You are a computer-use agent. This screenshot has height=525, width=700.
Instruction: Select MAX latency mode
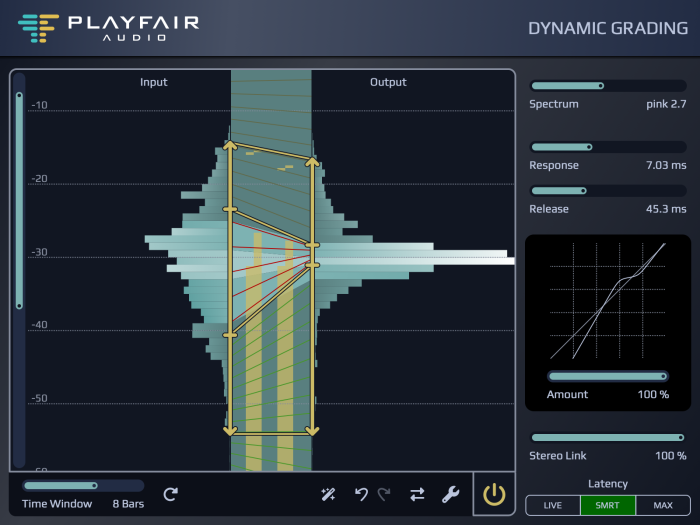(661, 506)
